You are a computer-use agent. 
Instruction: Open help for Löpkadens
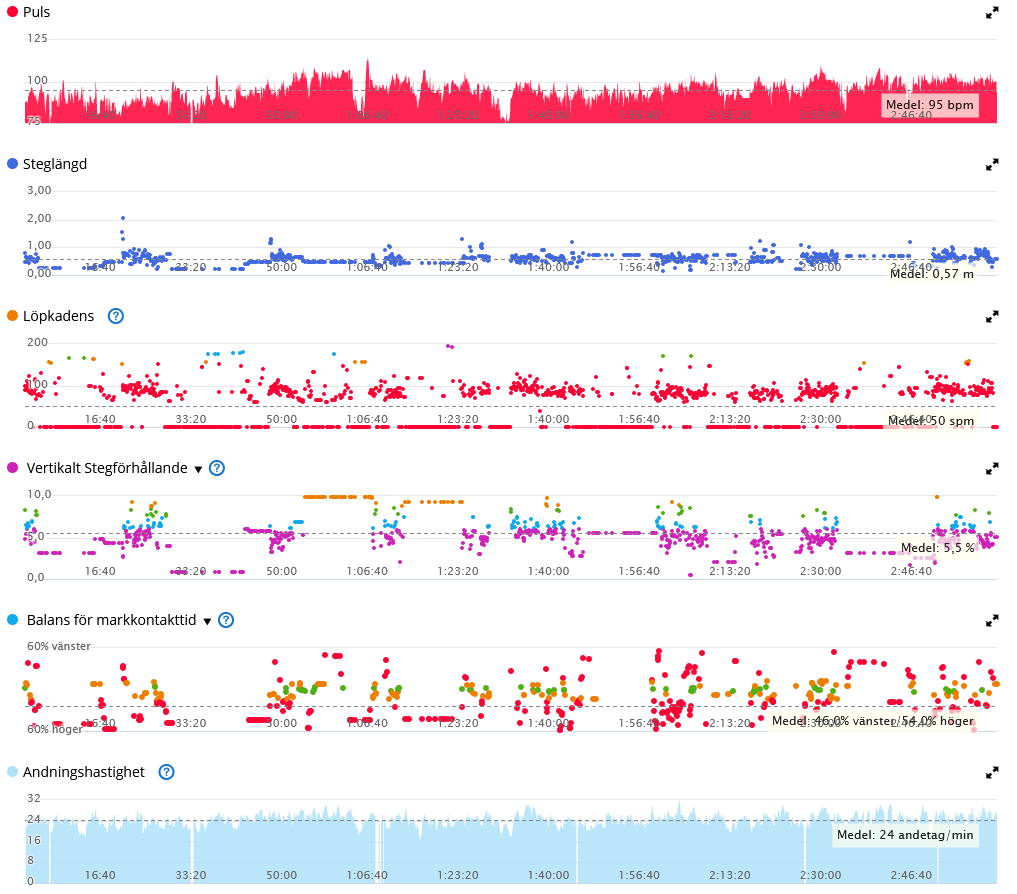tap(115, 316)
